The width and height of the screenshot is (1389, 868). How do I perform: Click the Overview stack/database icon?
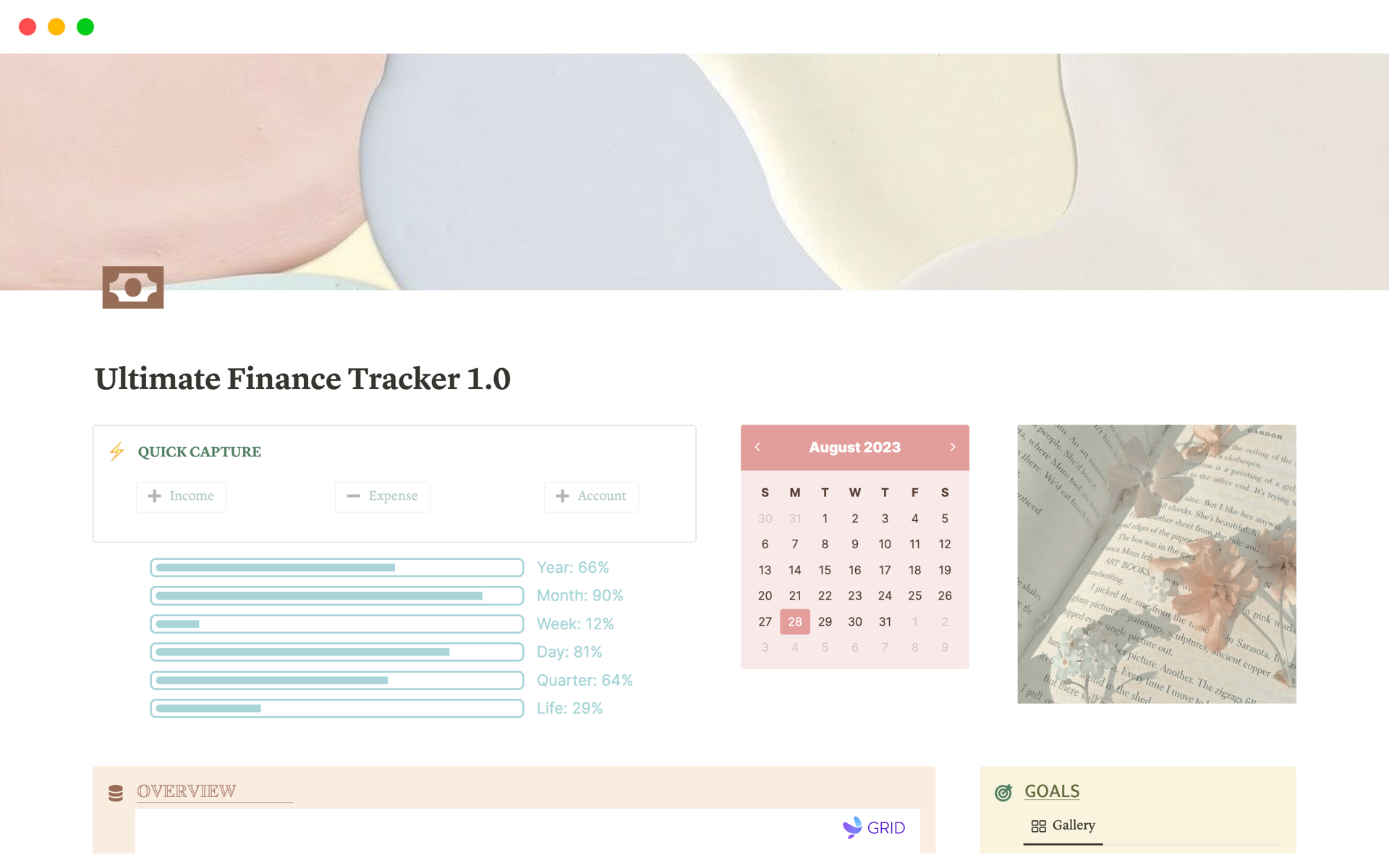coord(117,791)
